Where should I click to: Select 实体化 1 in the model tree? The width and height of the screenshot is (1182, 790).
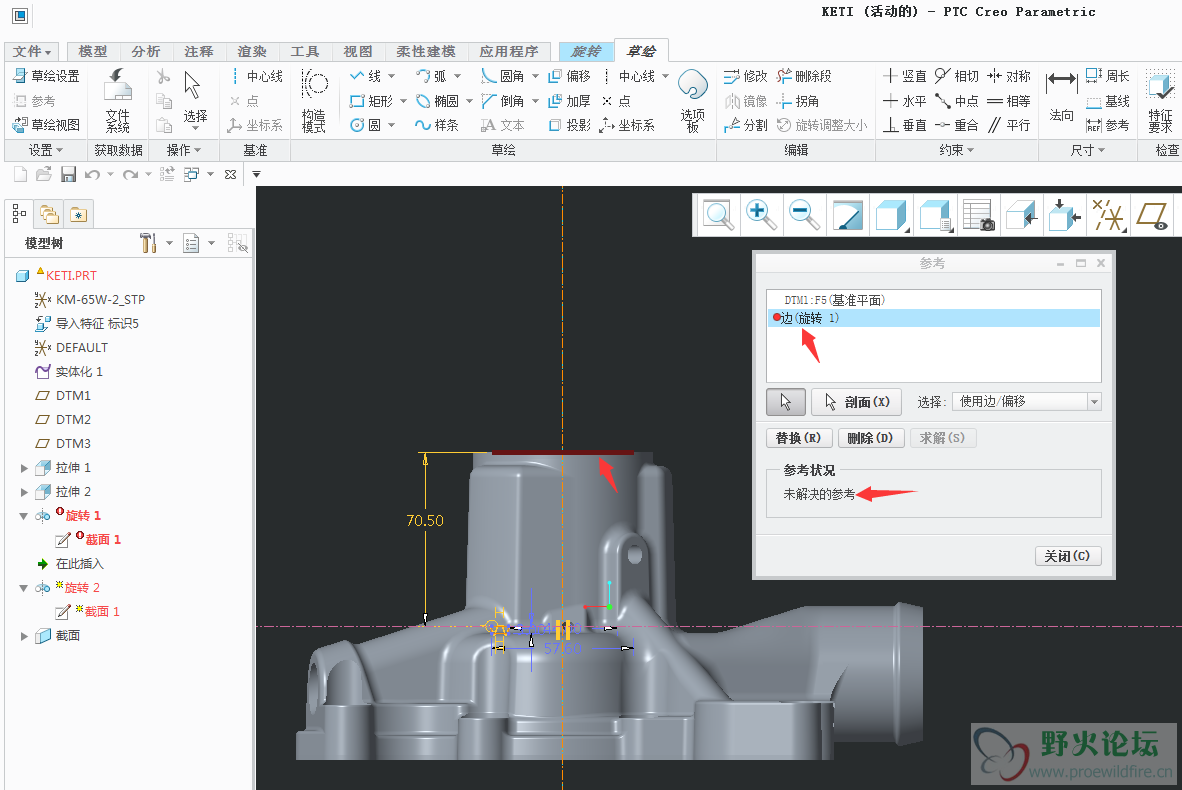[x=78, y=372]
